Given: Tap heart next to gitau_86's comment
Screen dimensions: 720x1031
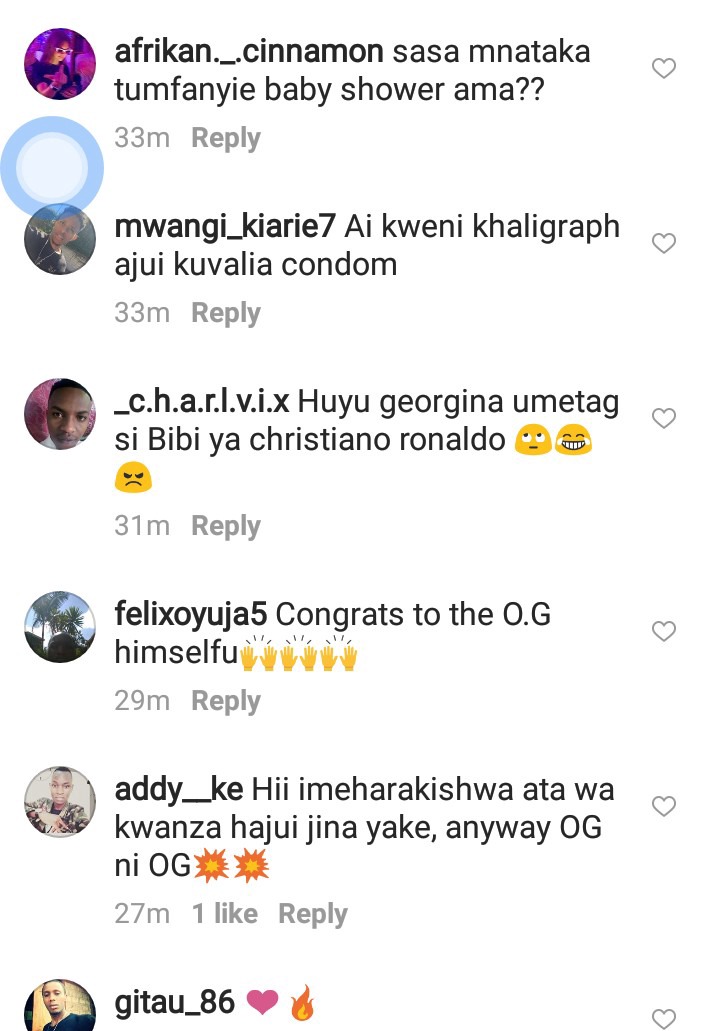Looking at the screenshot, I should coord(663,1019).
